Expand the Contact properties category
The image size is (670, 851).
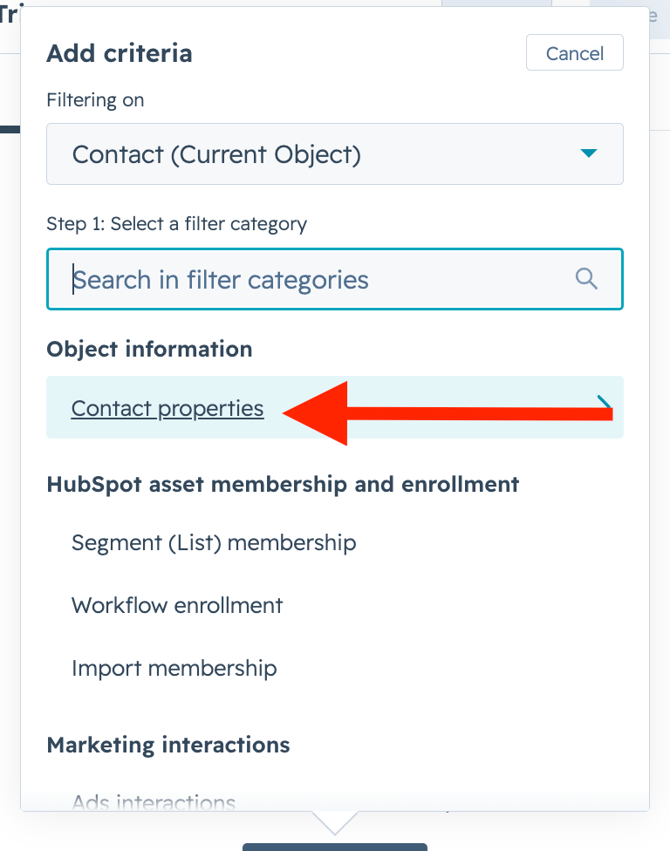[168, 408]
